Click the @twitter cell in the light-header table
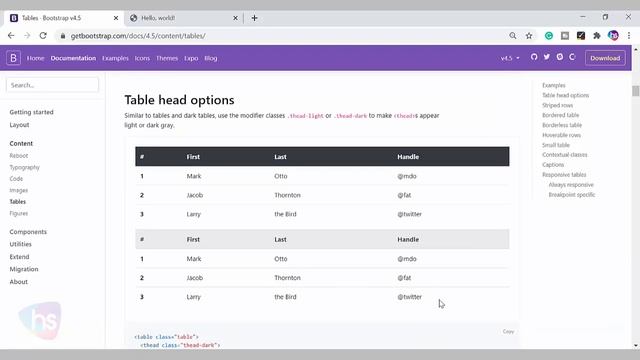This screenshot has height=360, width=640. 409,297
